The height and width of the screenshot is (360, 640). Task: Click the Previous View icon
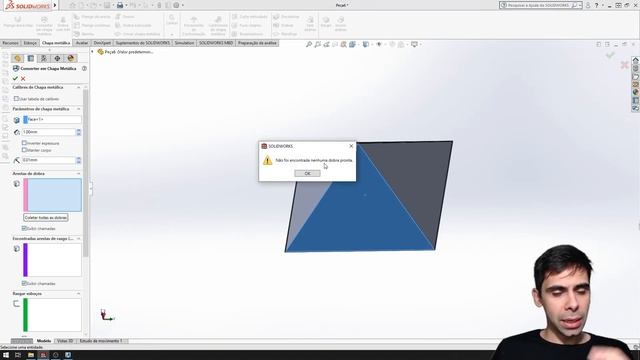[x=326, y=44]
